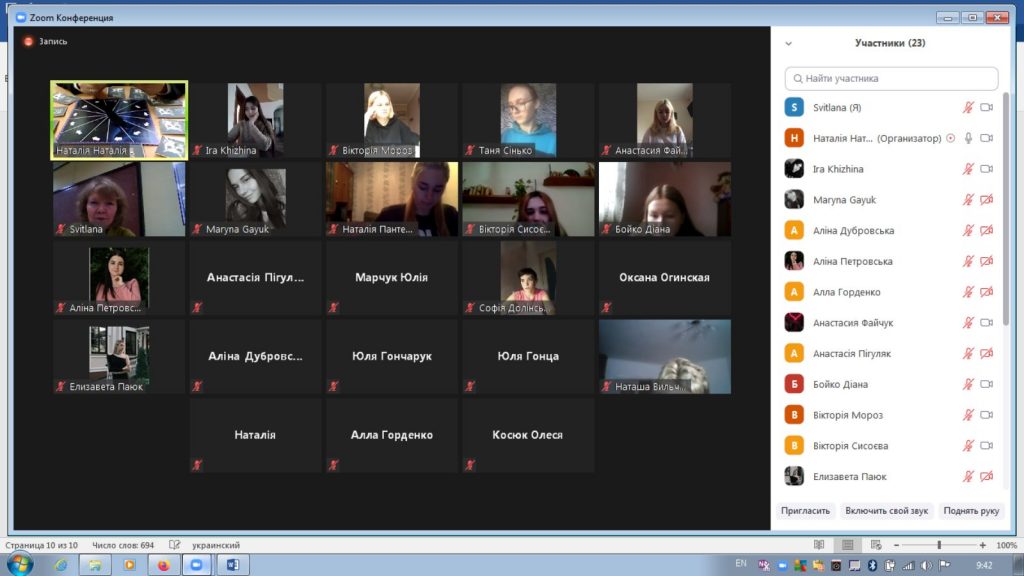
Task: Click Word 100% zoom level
Action: (1006, 545)
